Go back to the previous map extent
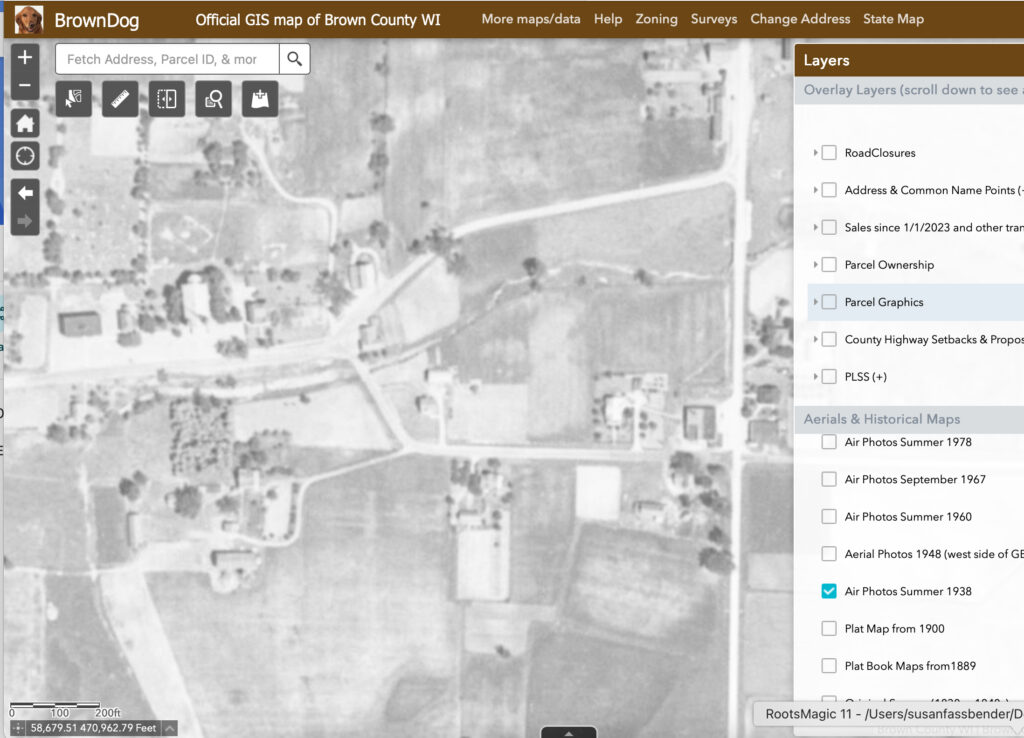1024x738 pixels. (x=25, y=192)
